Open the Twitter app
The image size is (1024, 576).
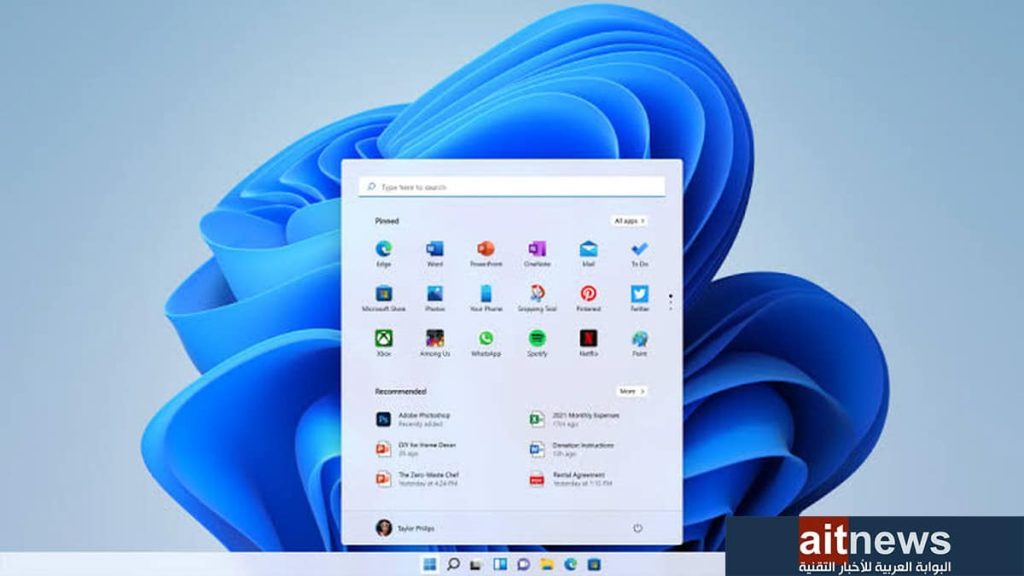point(639,298)
